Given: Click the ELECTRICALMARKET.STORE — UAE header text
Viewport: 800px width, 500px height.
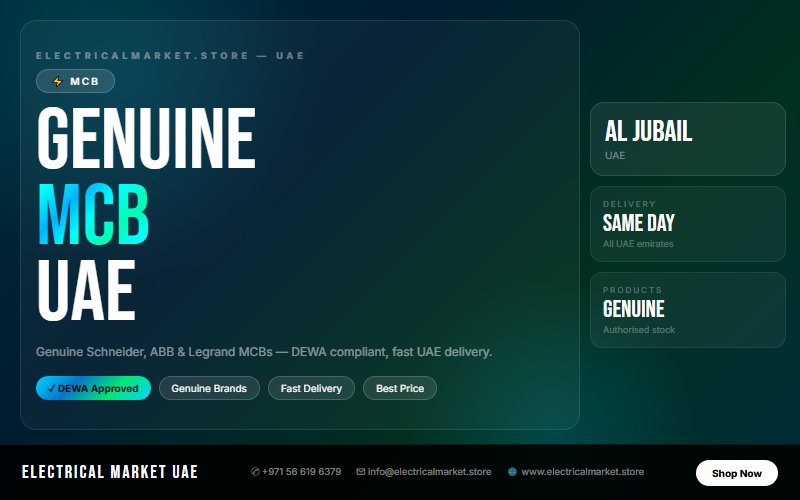Looking at the screenshot, I should (170, 56).
